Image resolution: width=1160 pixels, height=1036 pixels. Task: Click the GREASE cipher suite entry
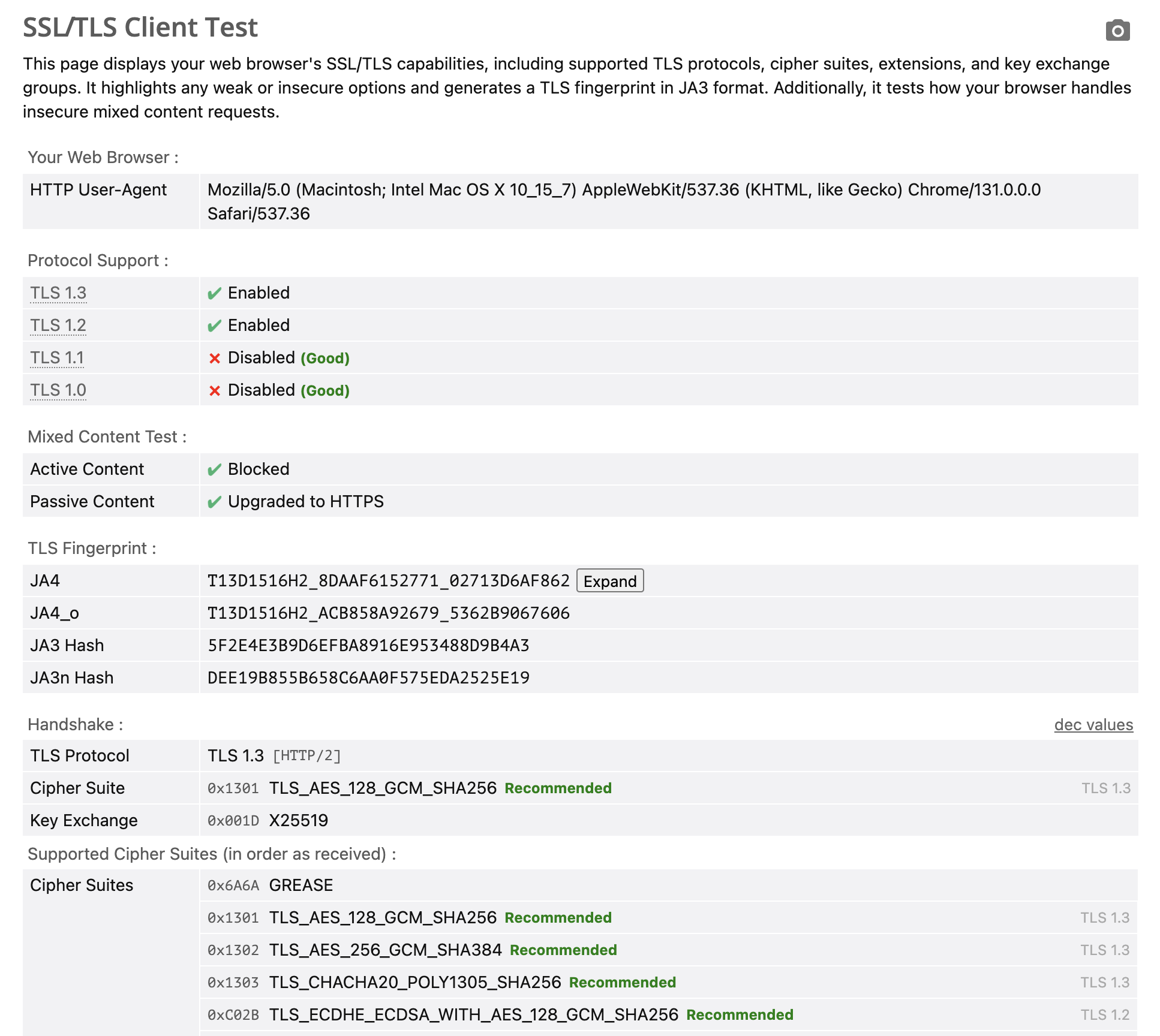300,886
